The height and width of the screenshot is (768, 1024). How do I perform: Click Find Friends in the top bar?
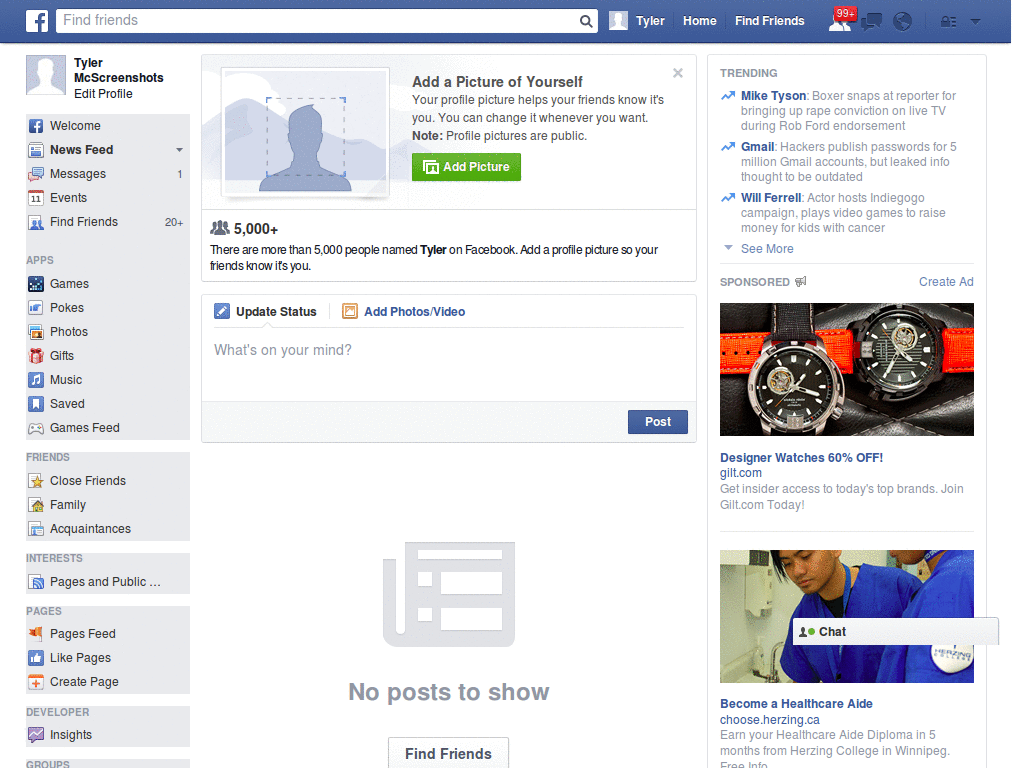[x=769, y=21]
